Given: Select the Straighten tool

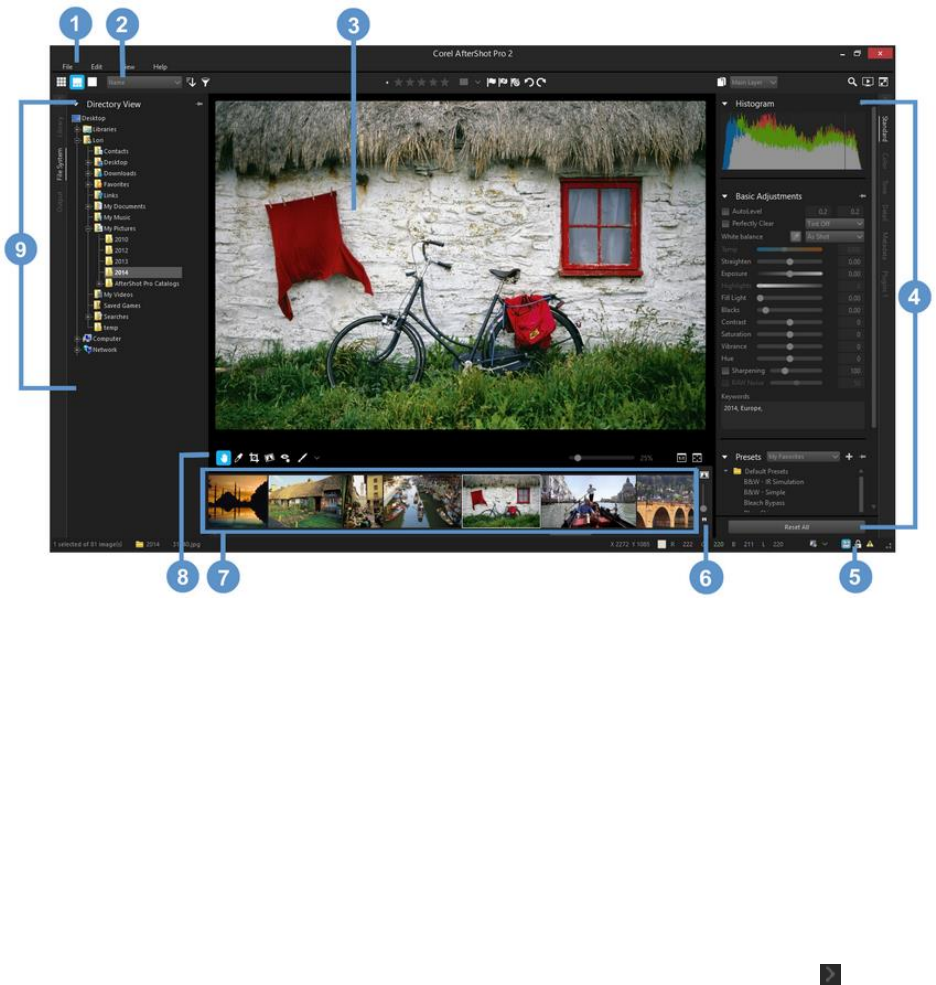Looking at the screenshot, I should coord(269,458).
